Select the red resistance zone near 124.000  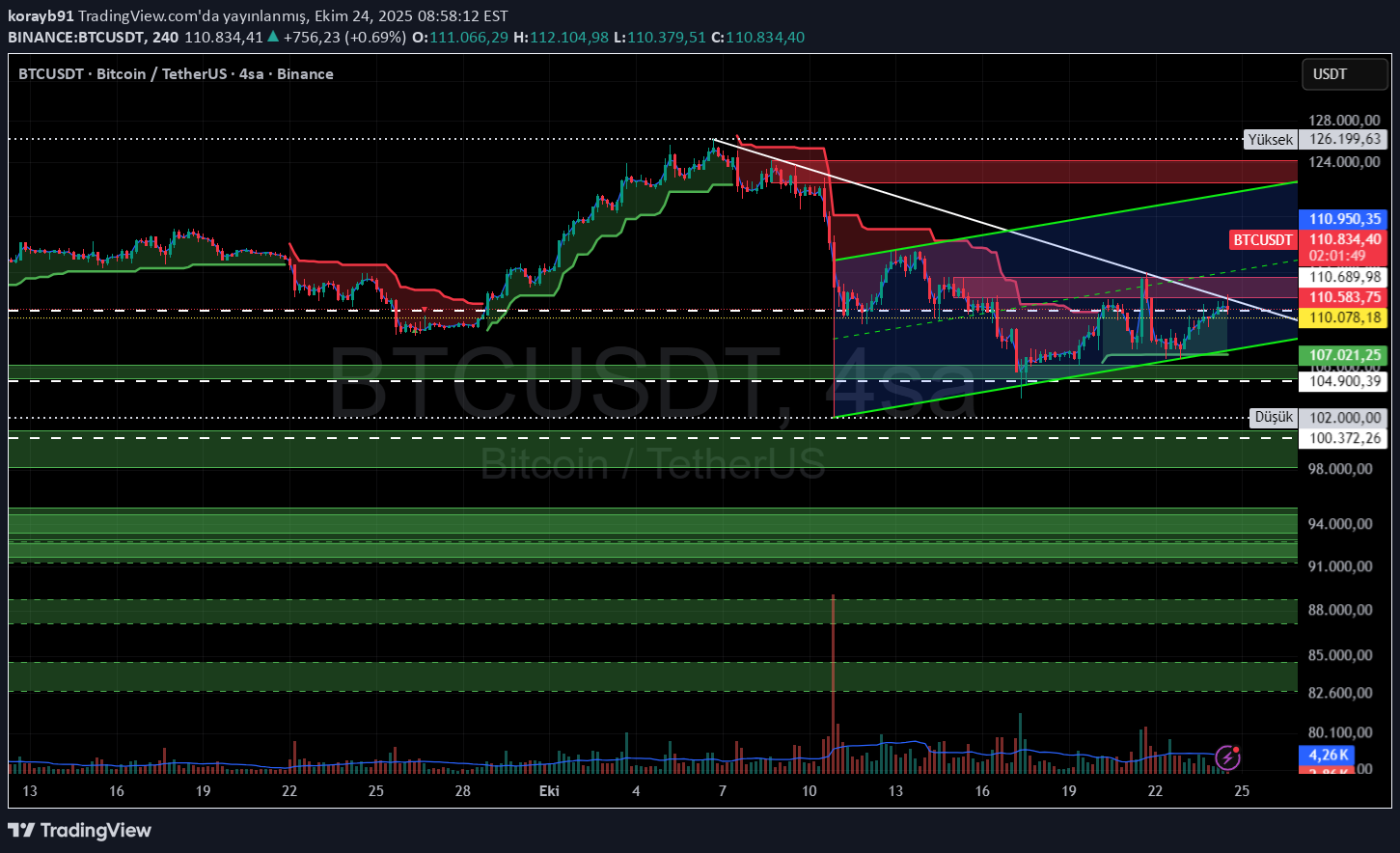(1061, 172)
